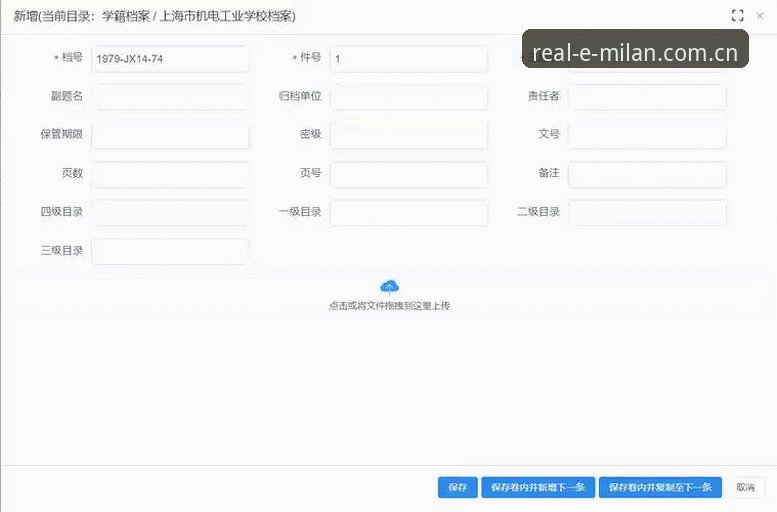Toggle fullscreen mode for the dialog

pyautogui.click(x=737, y=16)
